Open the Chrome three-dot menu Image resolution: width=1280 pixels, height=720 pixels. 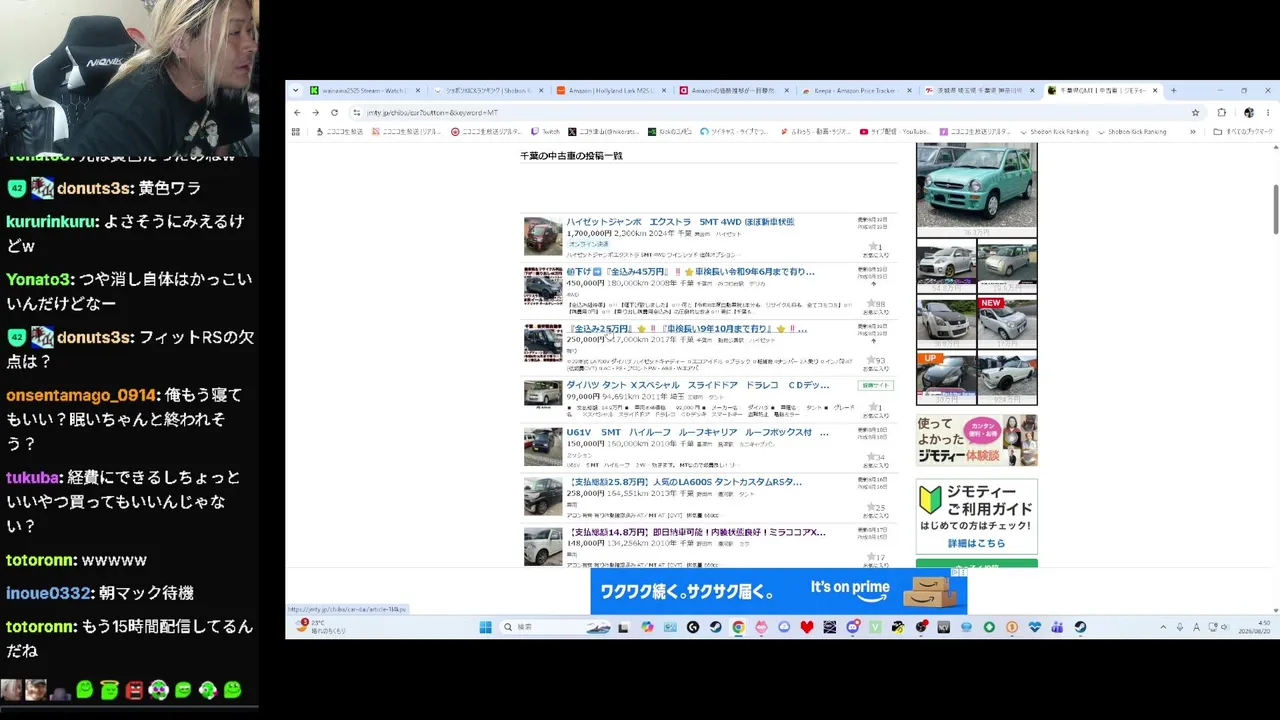point(1267,112)
